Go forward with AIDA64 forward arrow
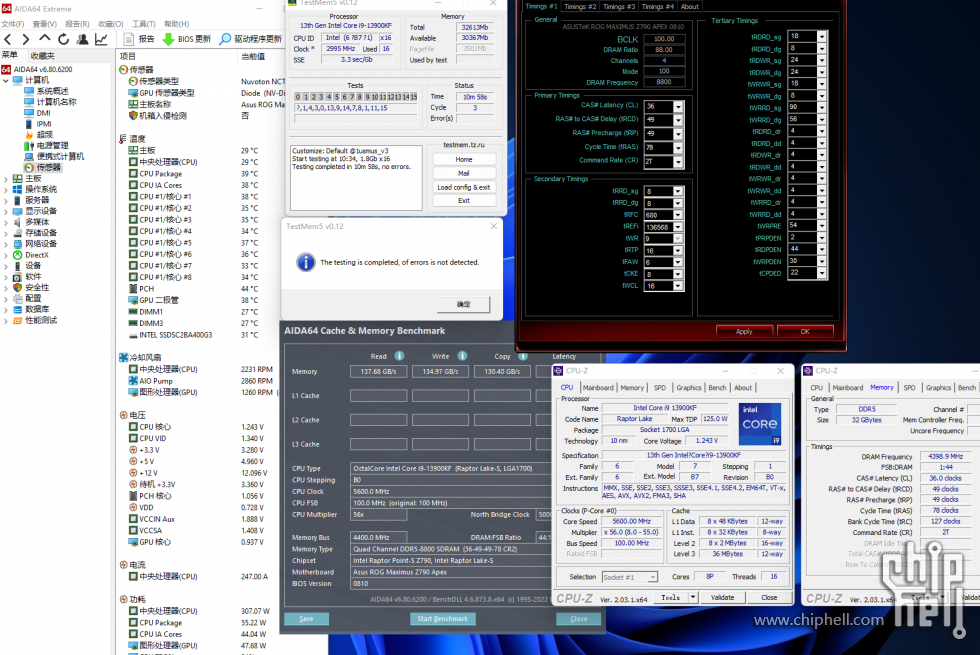The image size is (980, 655). tap(26, 39)
